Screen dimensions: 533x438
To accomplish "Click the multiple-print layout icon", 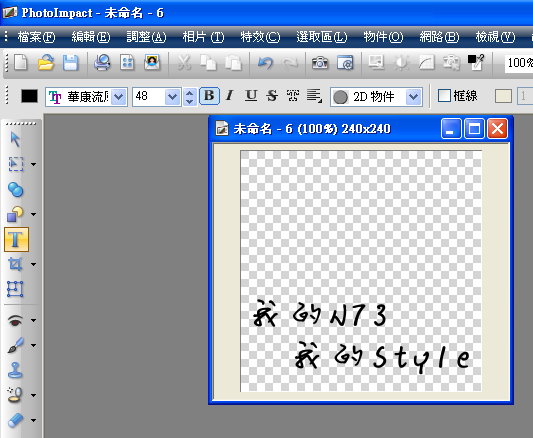I will click(x=127, y=63).
